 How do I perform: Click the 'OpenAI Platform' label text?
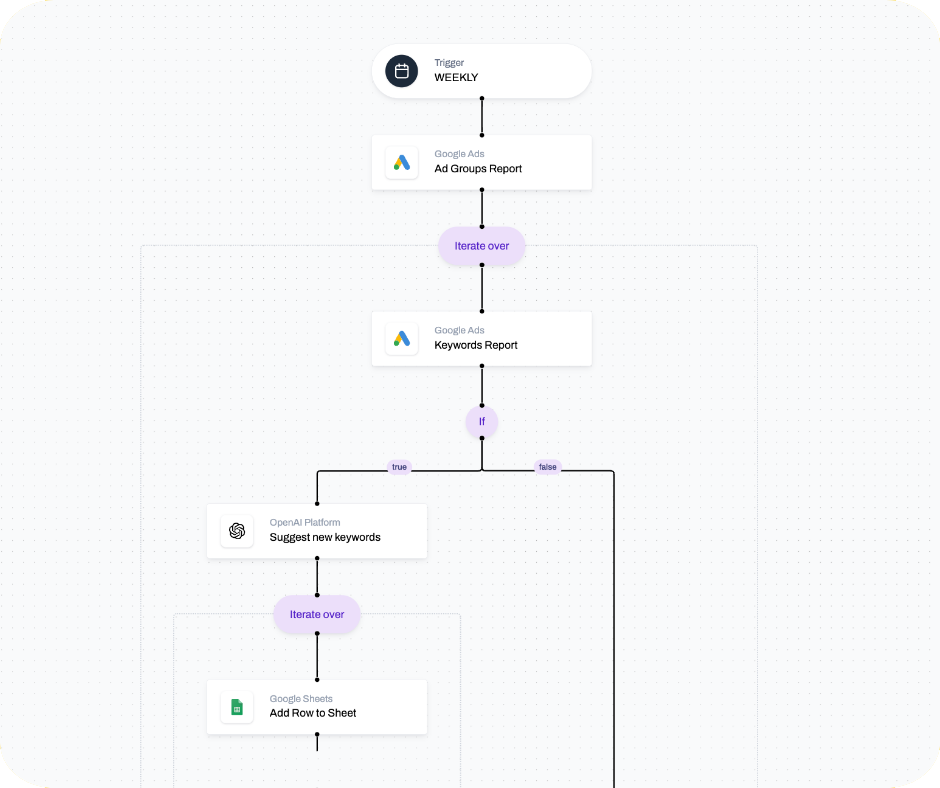tap(305, 522)
